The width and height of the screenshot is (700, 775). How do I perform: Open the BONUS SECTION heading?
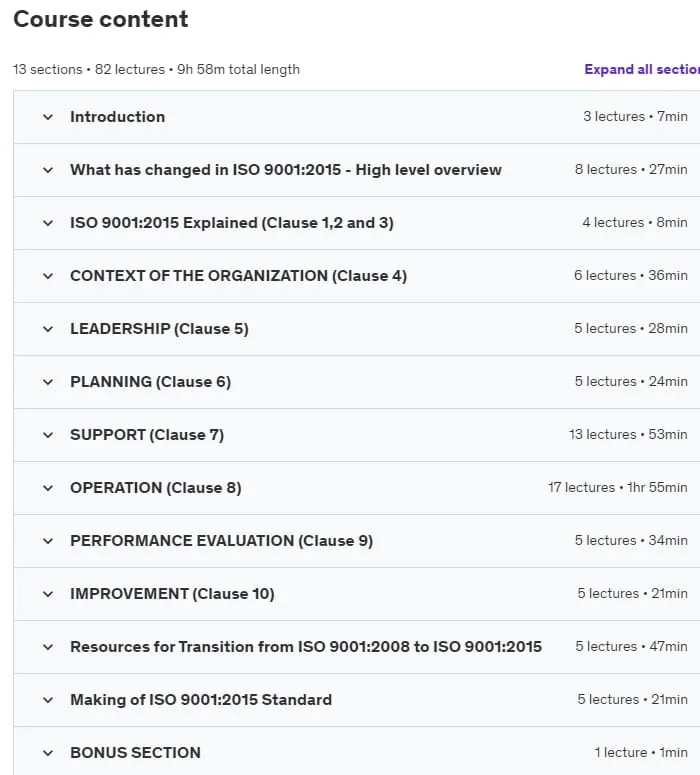pyautogui.click(x=135, y=753)
